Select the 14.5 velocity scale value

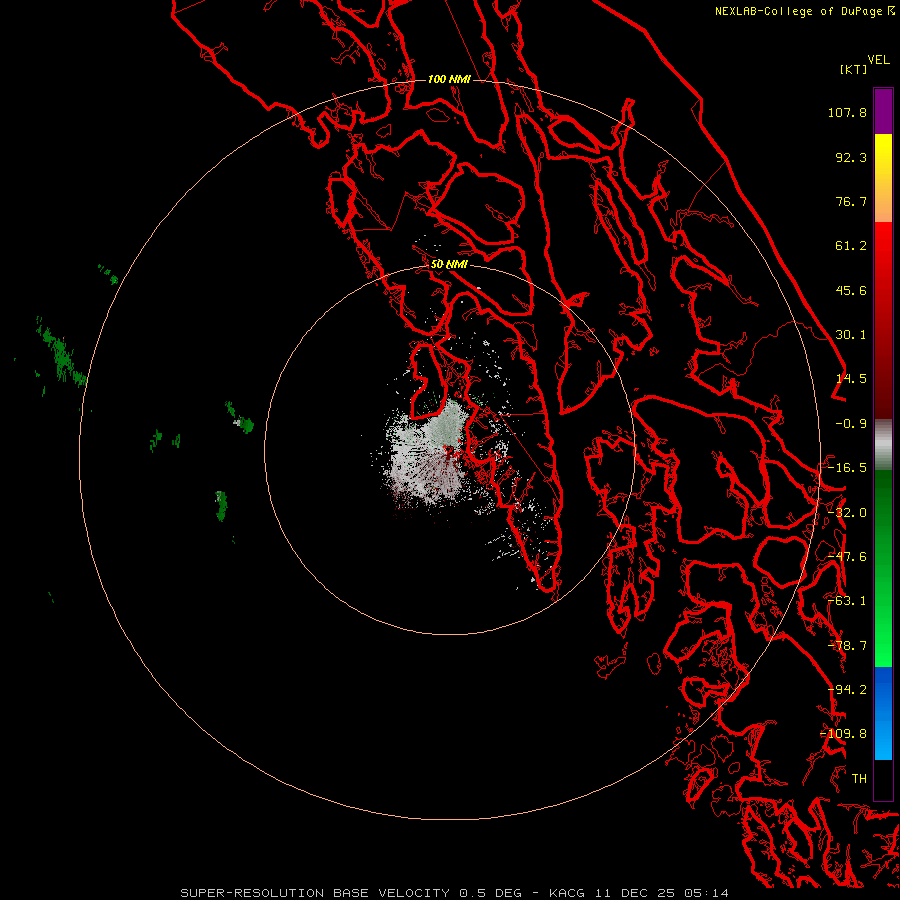(851, 379)
